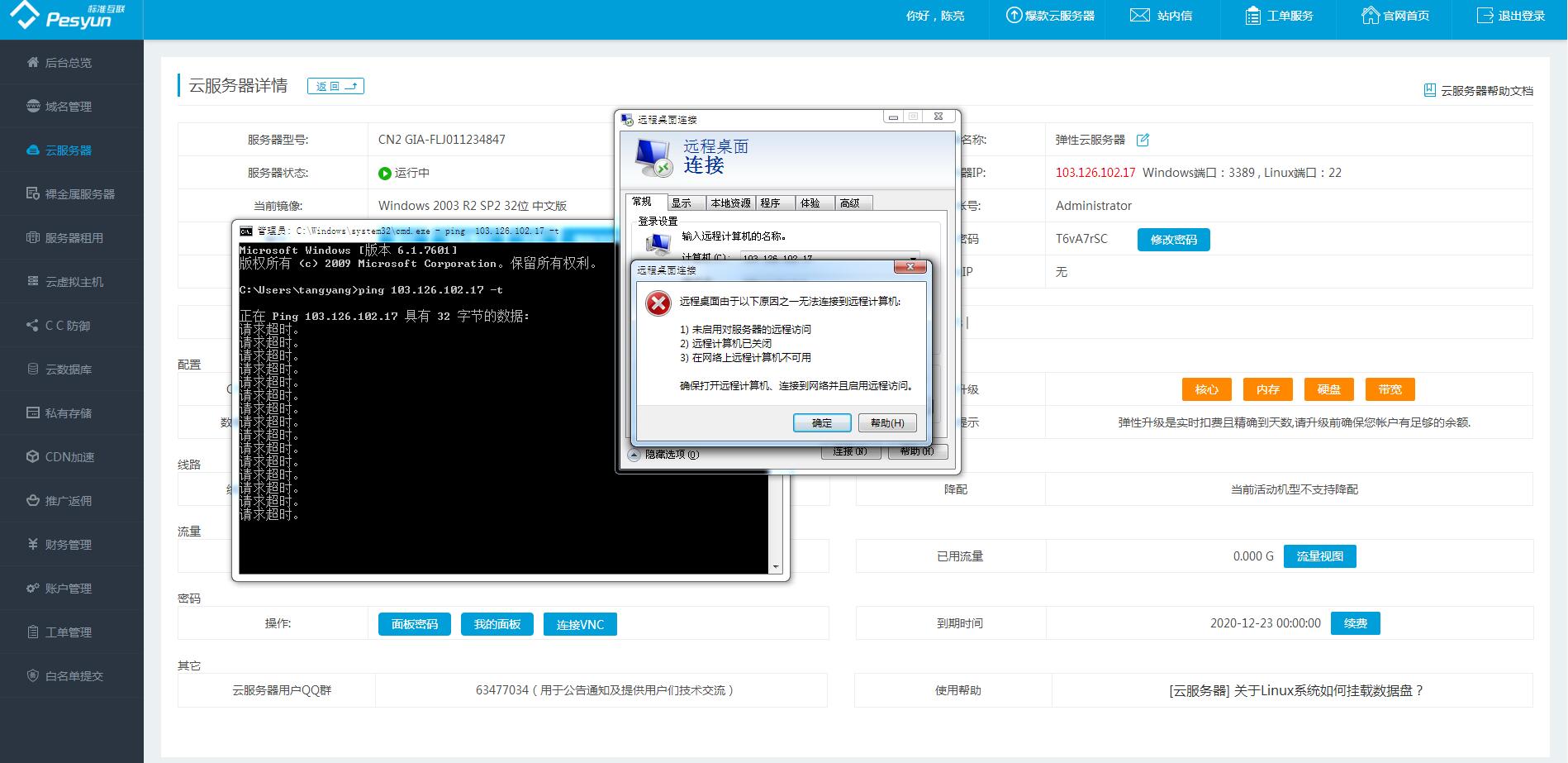This screenshot has width=1568, height=763.
Task: Click the 云服务器帮助文档 document icon
Action: pos(1429,91)
